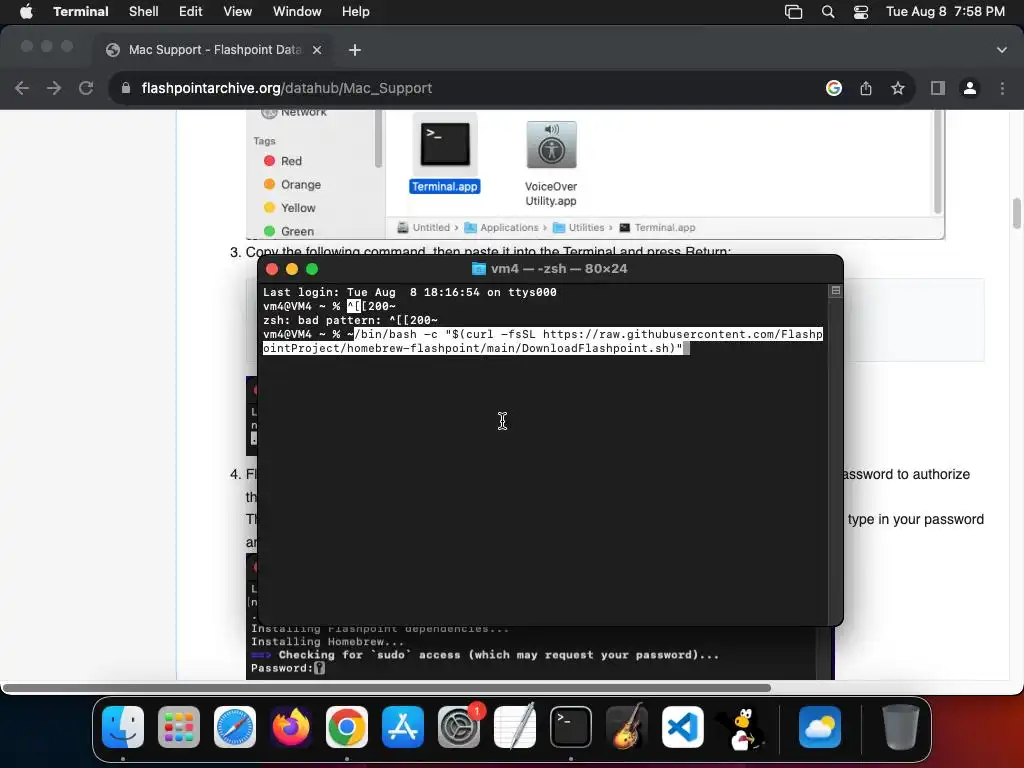Click the Google icon in address bar

[x=833, y=88]
